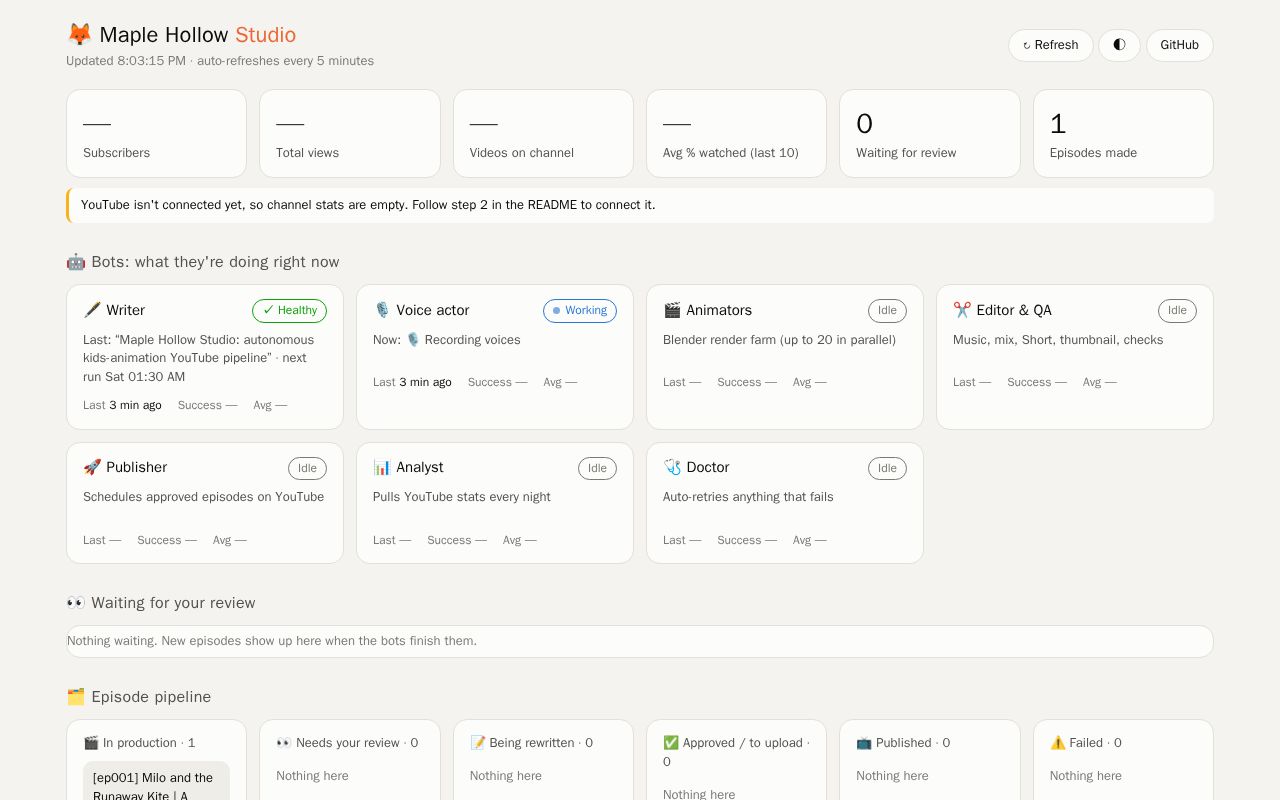Image resolution: width=1280 pixels, height=800 pixels.
Task: Click the Doctor stethoscope icon
Action: pos(672,467)
